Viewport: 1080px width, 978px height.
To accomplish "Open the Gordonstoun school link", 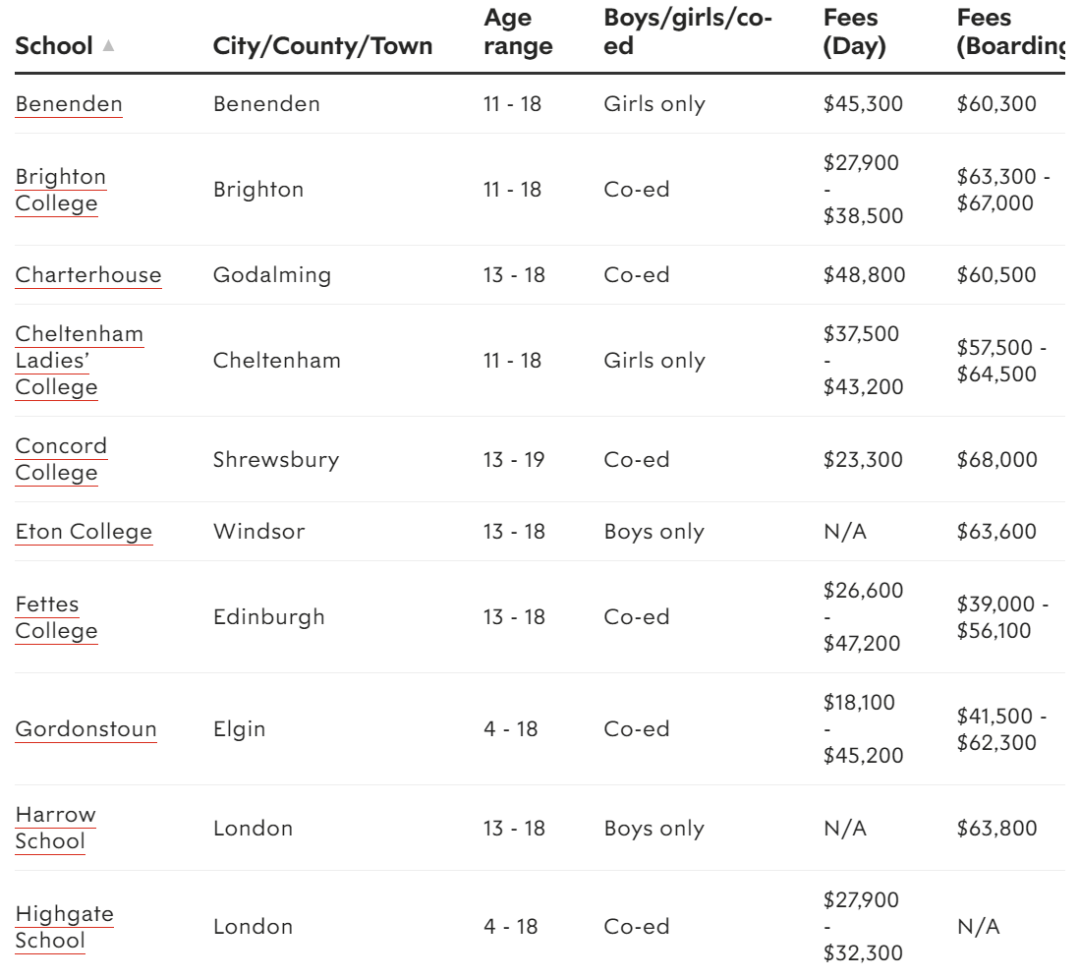I will click(x=86, y=729).
